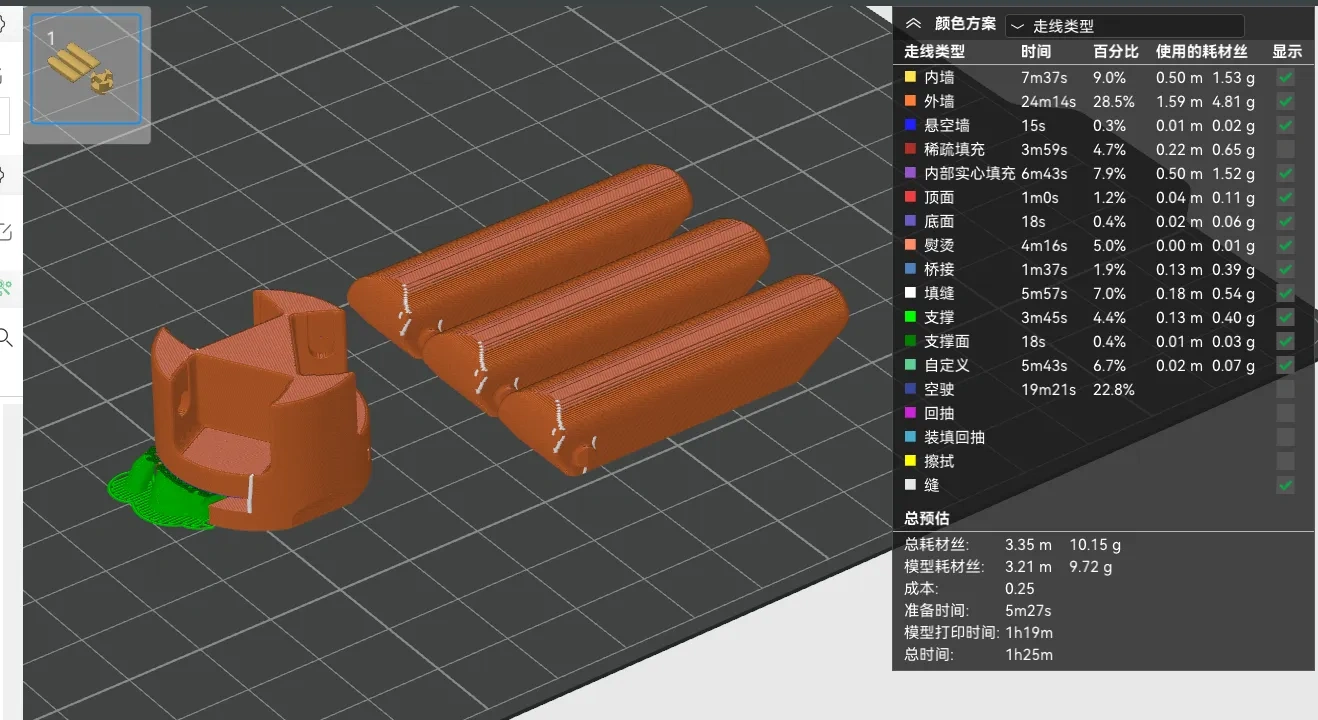This screenshot has height=720, width=1318.
Task: Click model filament weight 9.72 g
Action: pyautogui.click(x=1091, y=567)
